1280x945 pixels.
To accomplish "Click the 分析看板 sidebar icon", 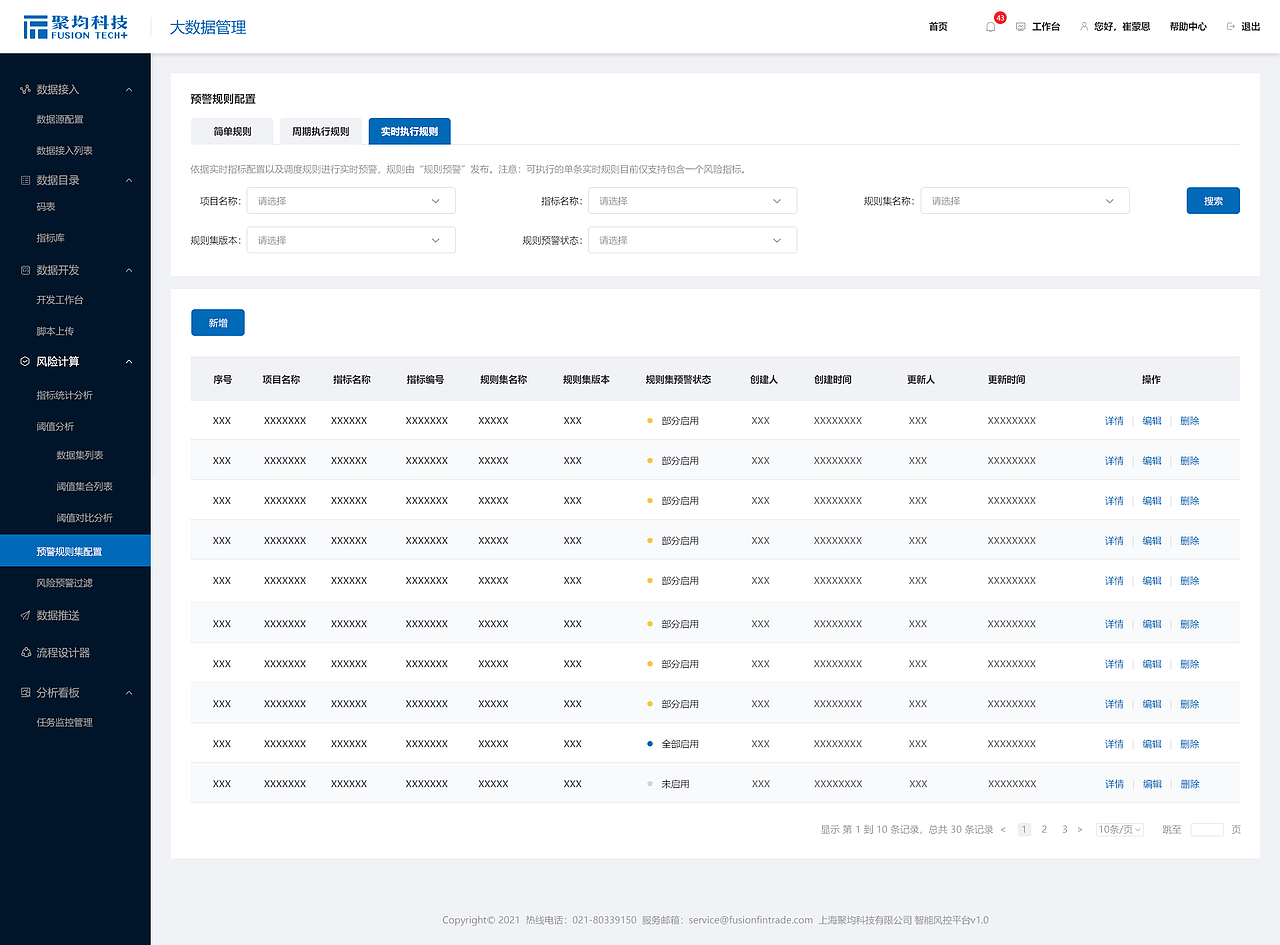I will [x=25, y=692].
